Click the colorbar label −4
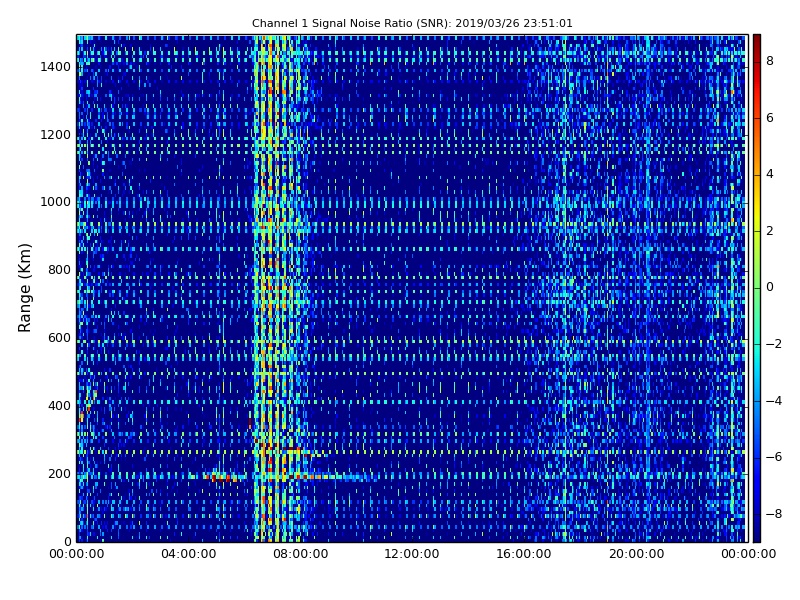Viewport: 800px width, 600px height. (774, 401)
